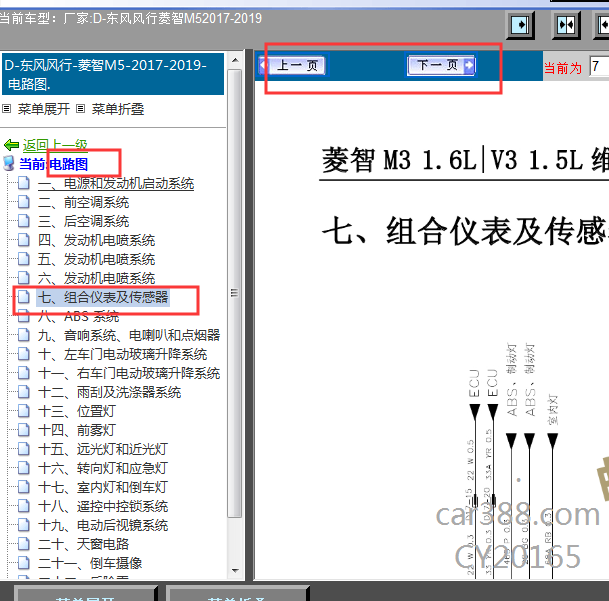Click the page icon beside 十六、转向灯和应急灯

click(x=24, y=468)
